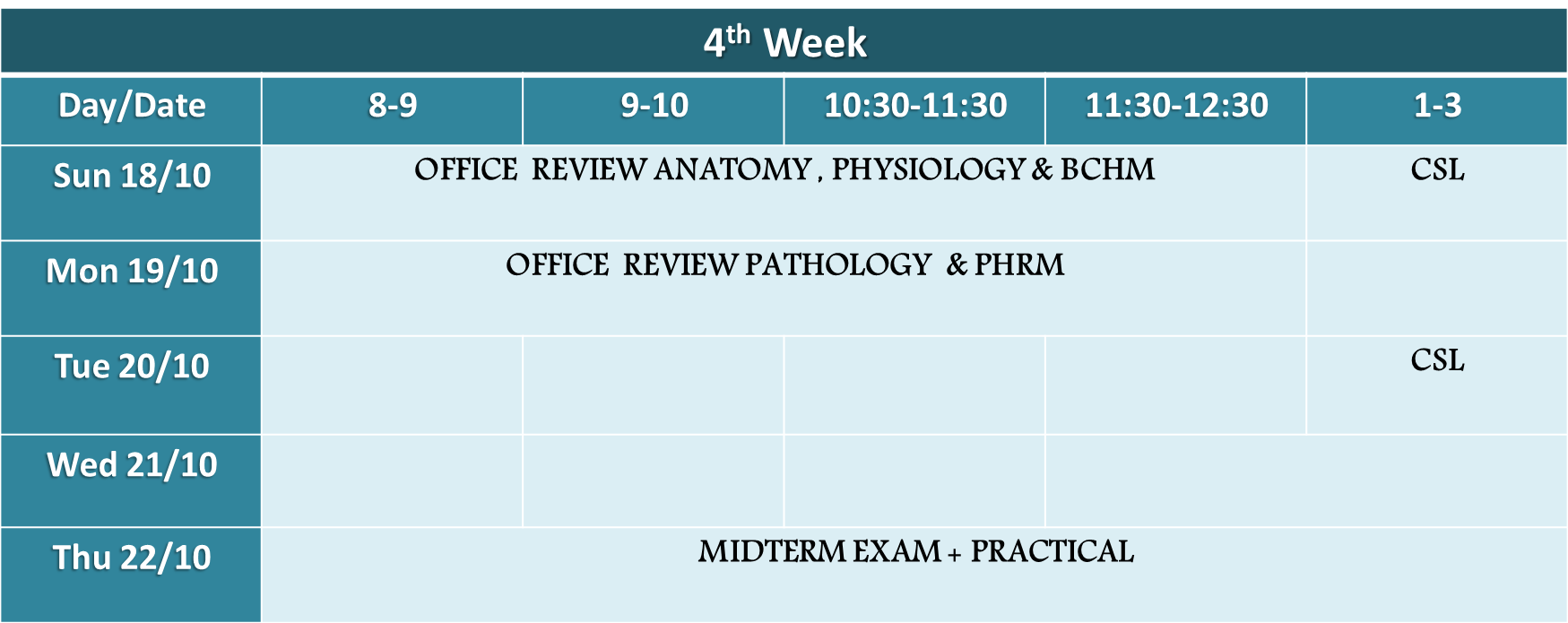Select the Midterm Exam + Practical cell

tap(914, 575)
